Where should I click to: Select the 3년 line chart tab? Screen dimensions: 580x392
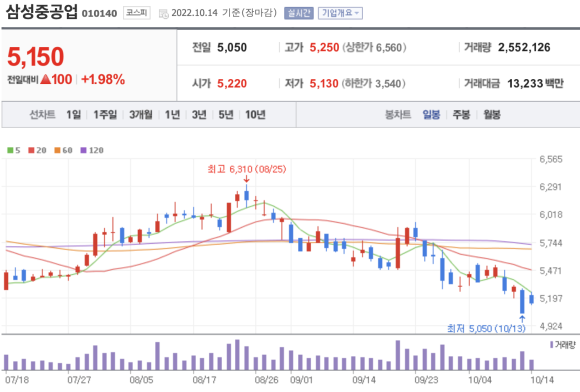pos(199,115)
